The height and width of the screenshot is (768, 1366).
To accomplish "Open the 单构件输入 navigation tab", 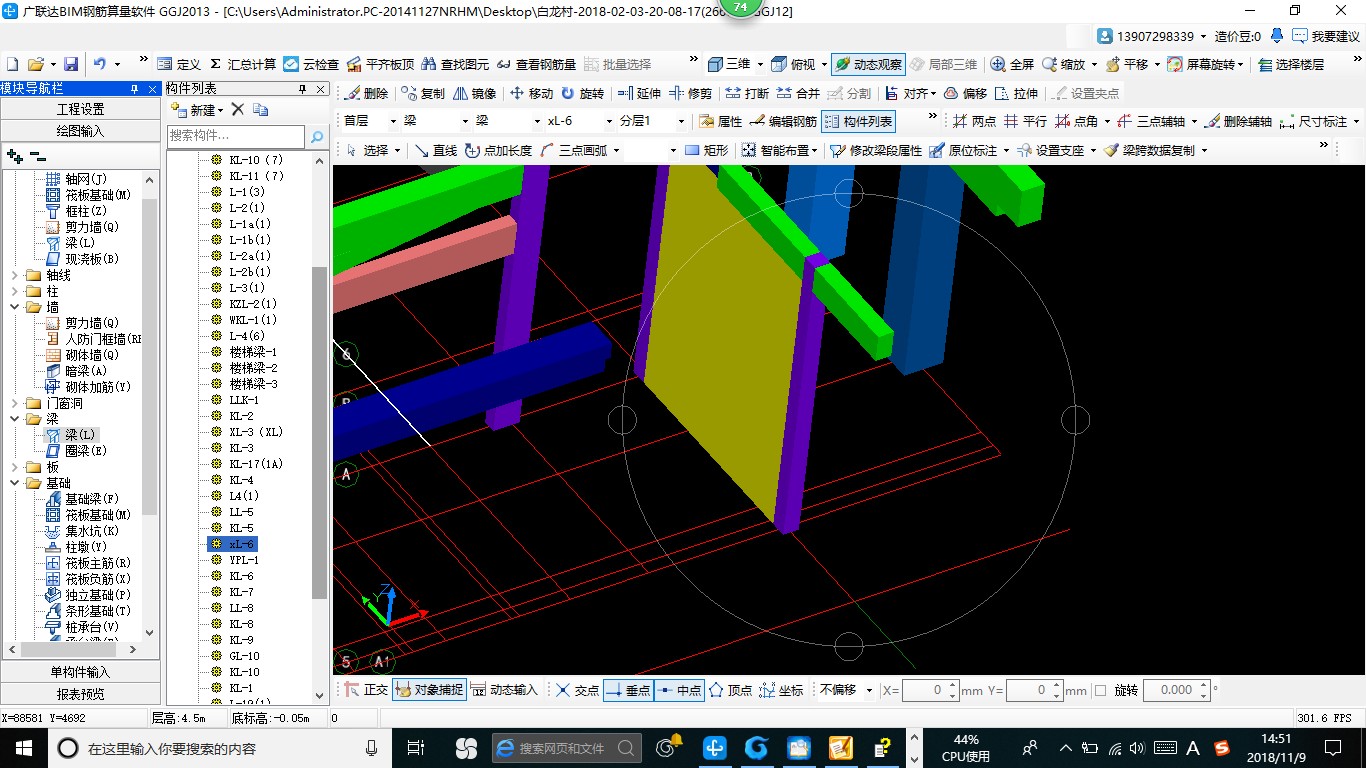I will point(80,672).
